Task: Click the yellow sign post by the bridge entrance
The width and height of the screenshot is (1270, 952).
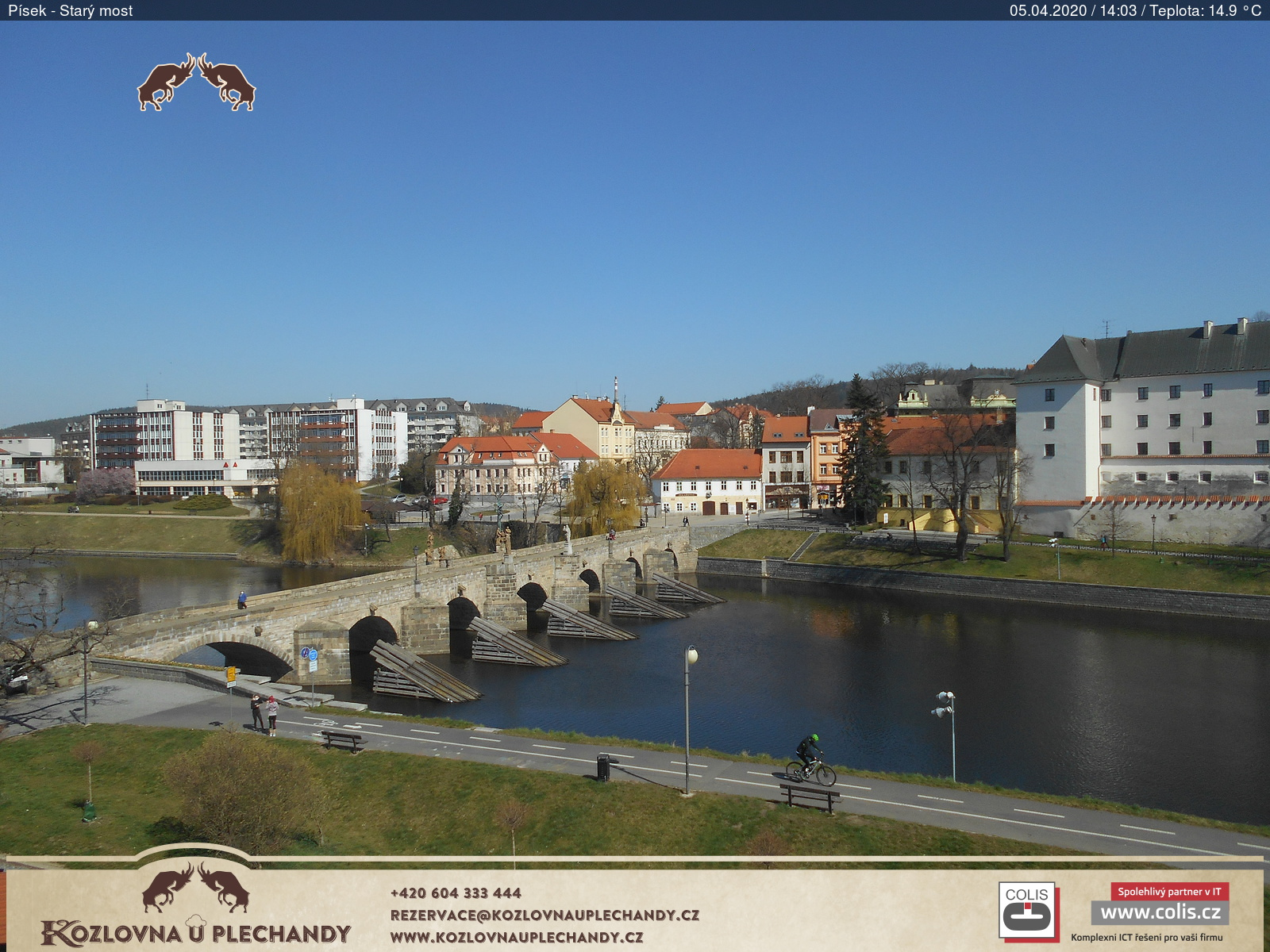Action: click(x=231, y=675)
